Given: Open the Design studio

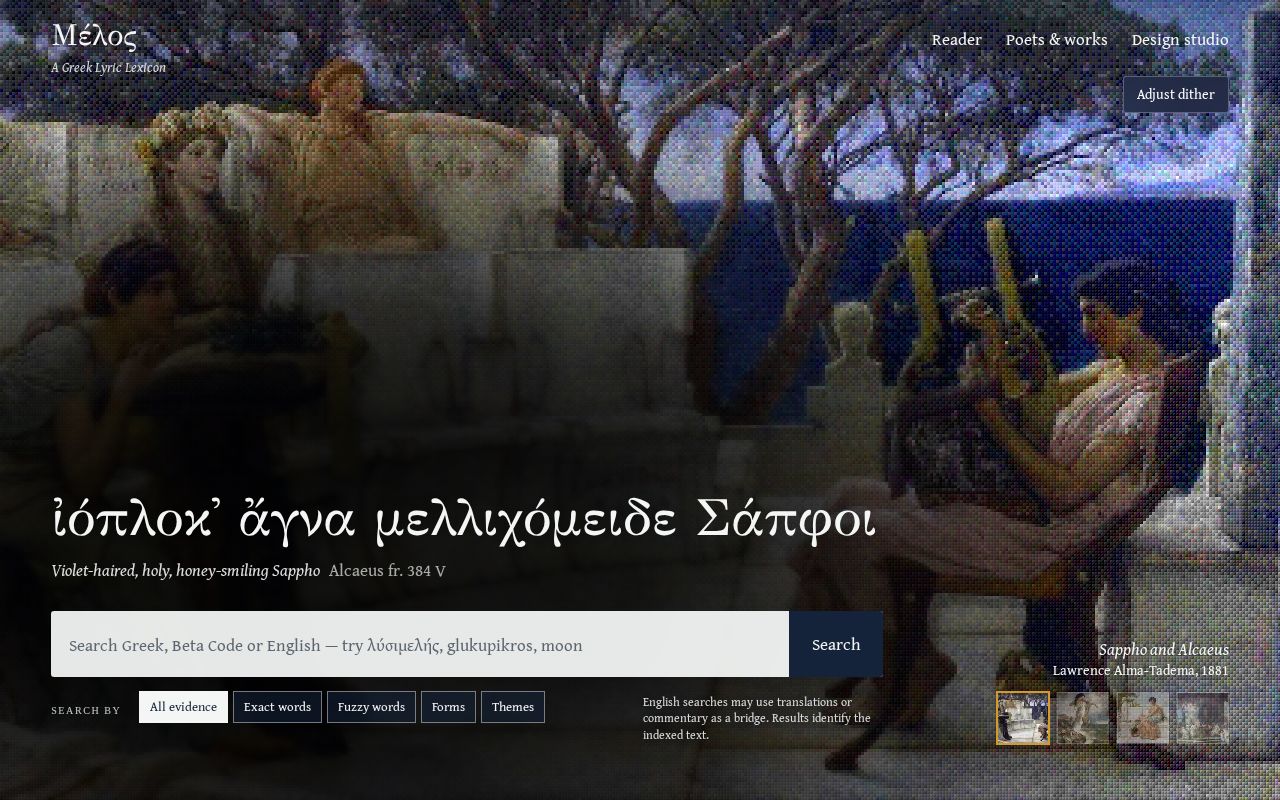Looking at the screenshot, I should coord(1180,40).
